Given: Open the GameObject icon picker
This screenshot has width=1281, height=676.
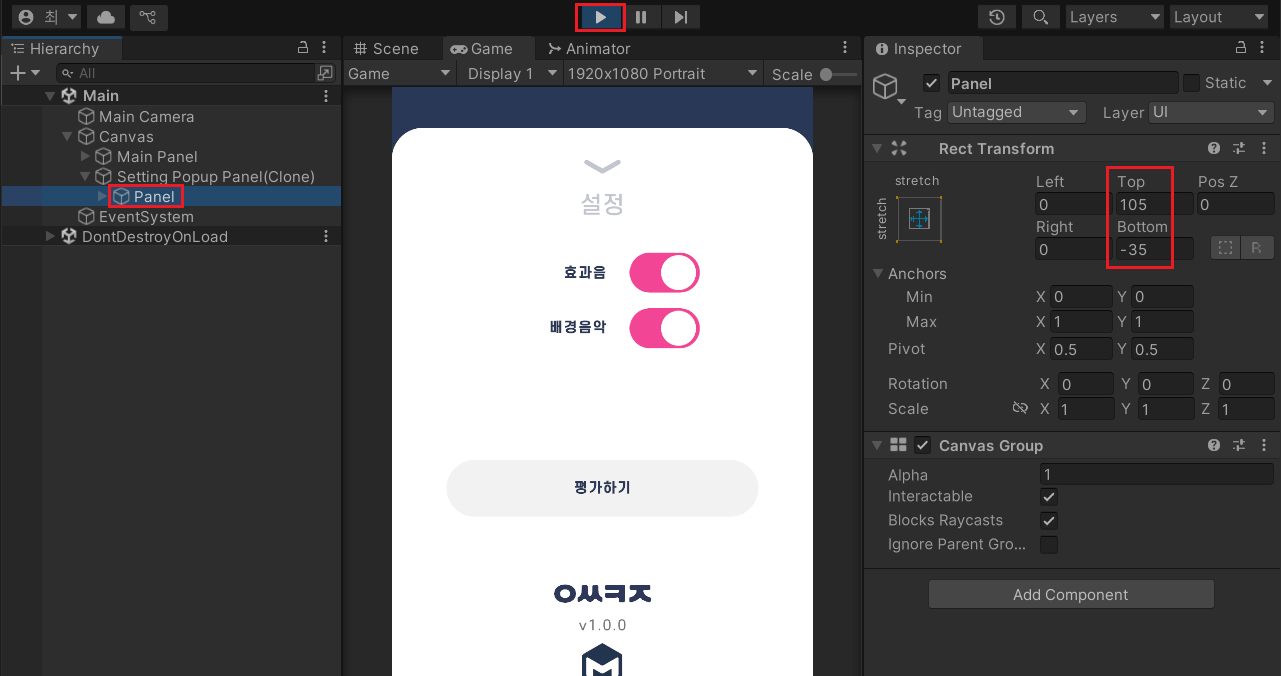Looking at the screenshot, I should (x=889, y=88).
